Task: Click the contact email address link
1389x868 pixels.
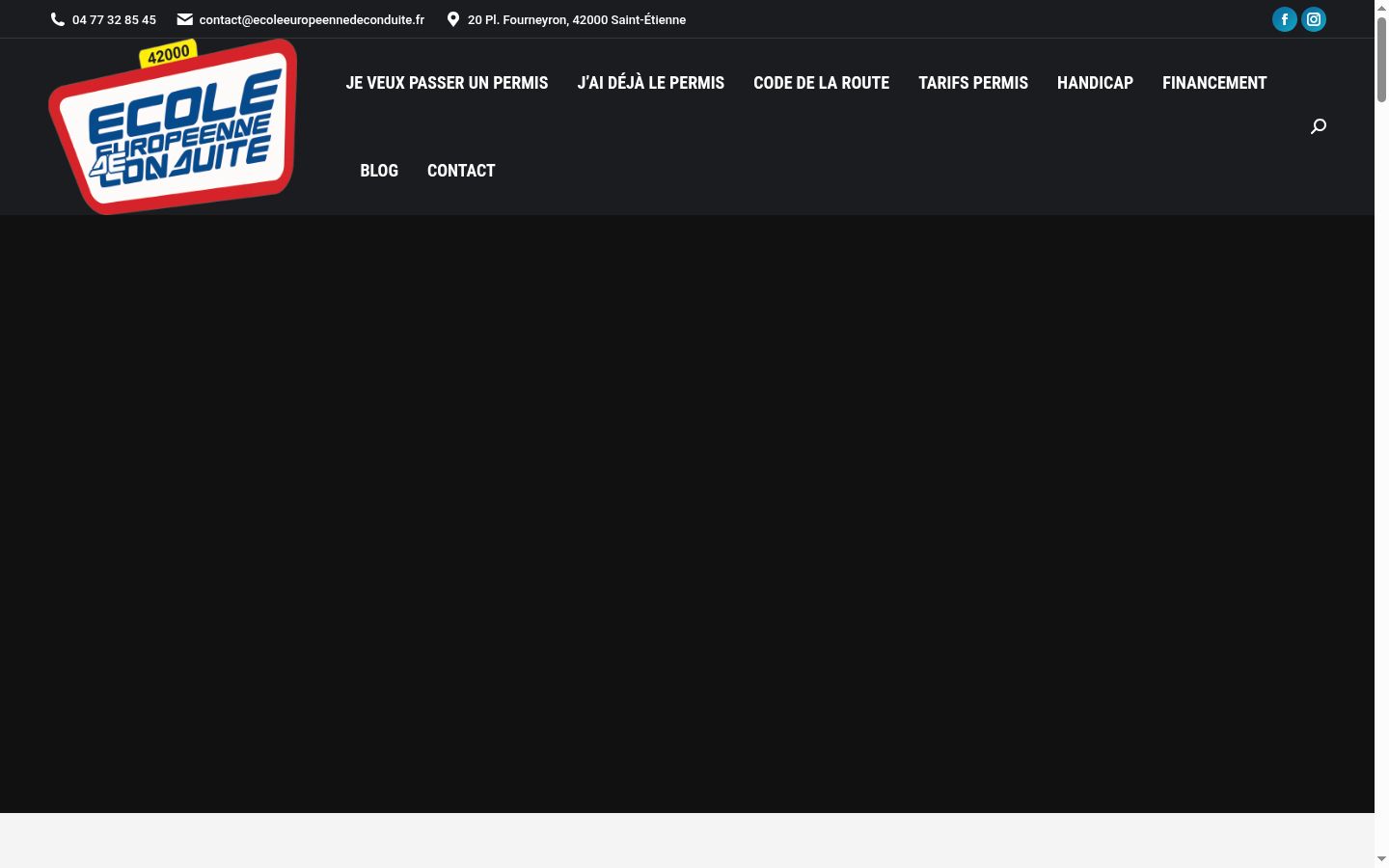Action: 312,19
